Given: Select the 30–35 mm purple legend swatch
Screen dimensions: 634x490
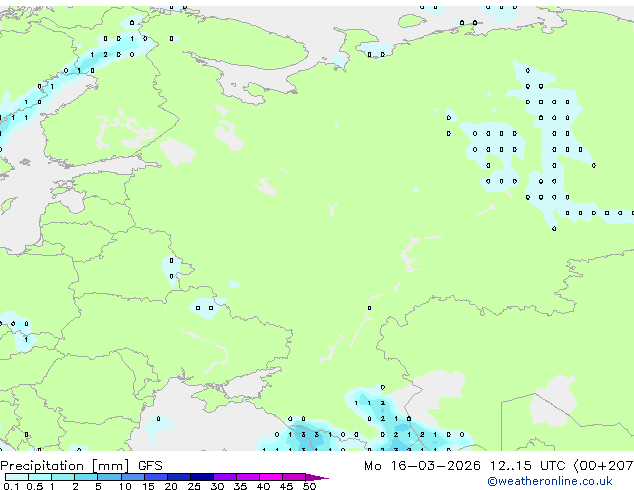Looking at the screenshot, I should pos(224,477).
